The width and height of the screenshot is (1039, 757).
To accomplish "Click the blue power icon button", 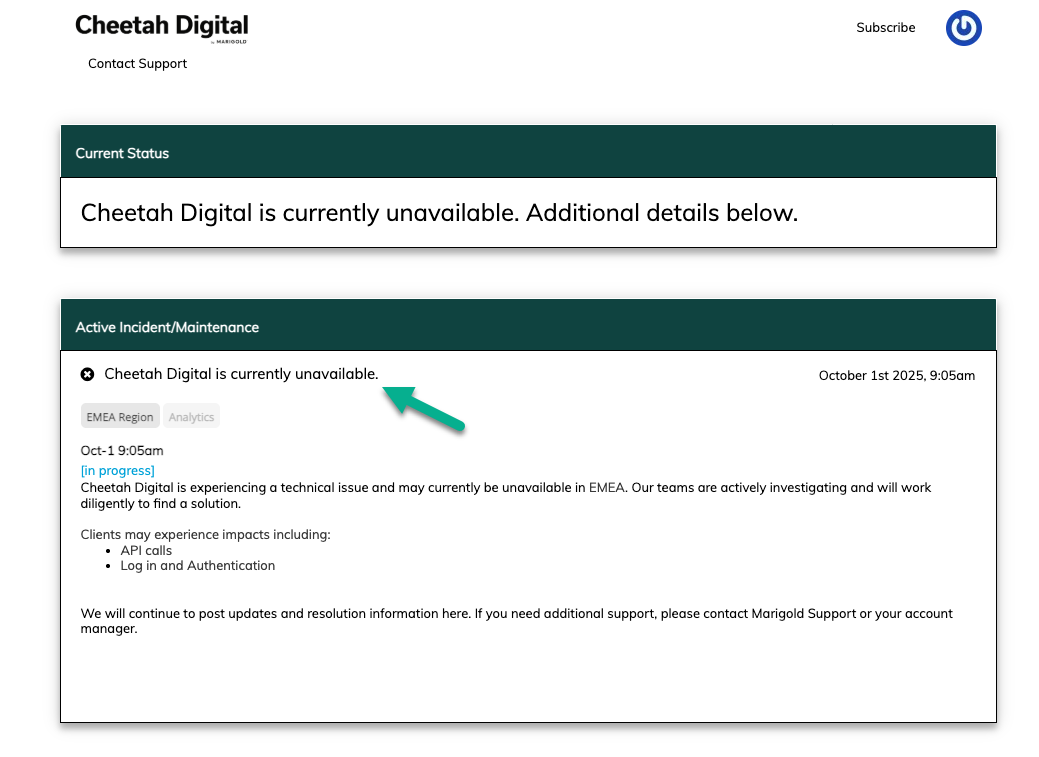I will point(963,28).
